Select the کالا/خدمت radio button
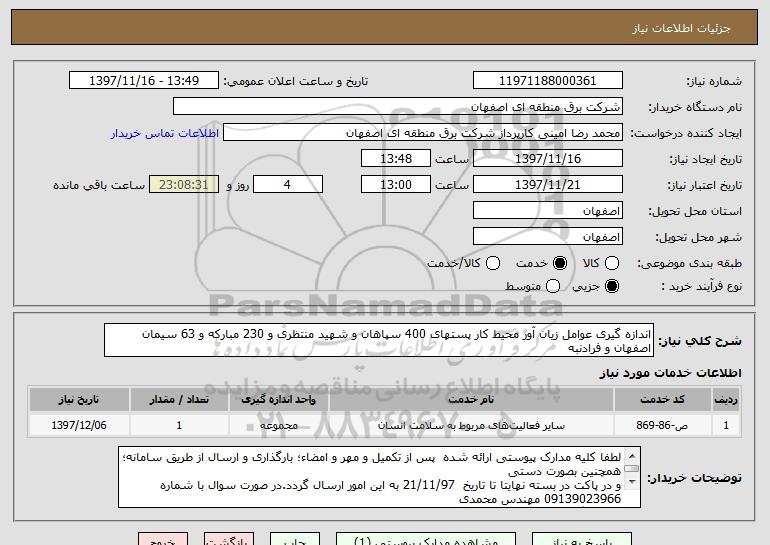Viewport: 770px width, 545px height. click(493, 263)
